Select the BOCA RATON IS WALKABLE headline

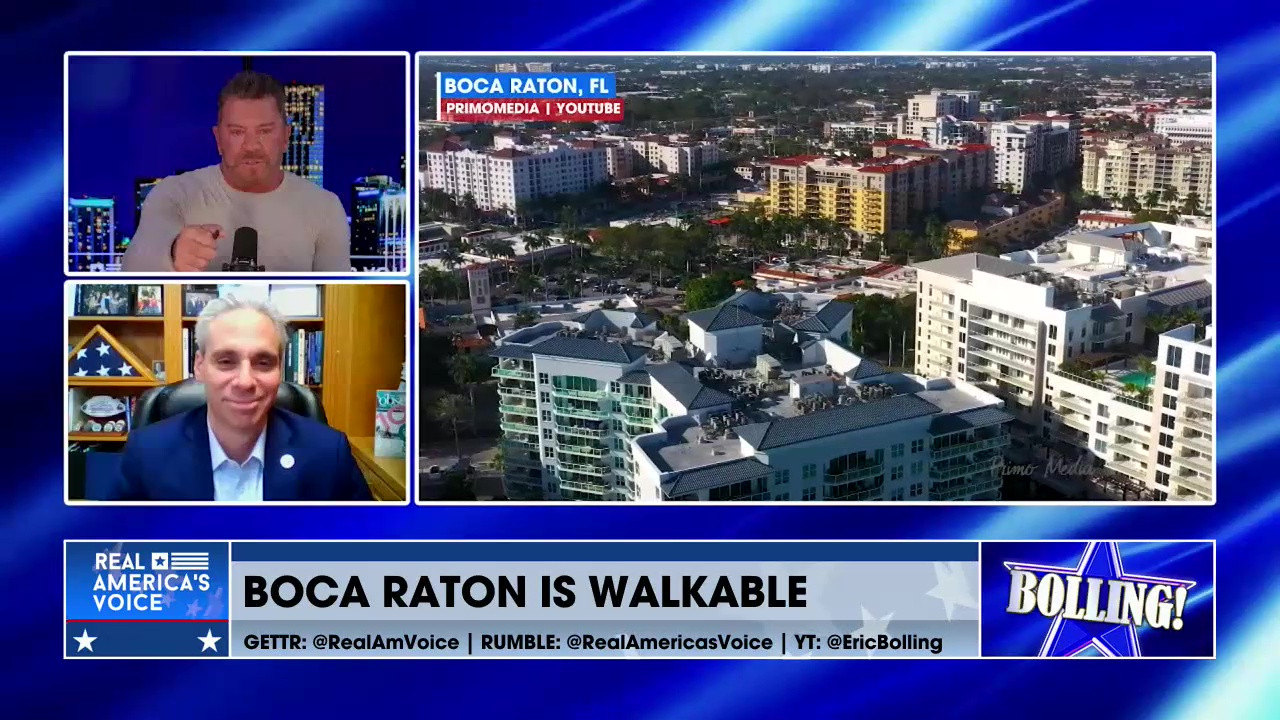point(525,592)
